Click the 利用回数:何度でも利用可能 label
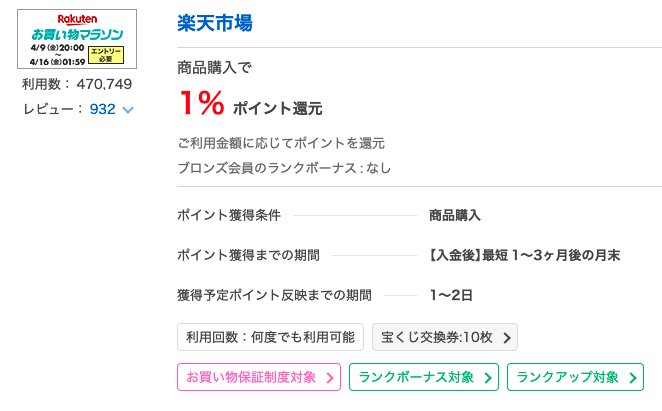 point(270,337)
